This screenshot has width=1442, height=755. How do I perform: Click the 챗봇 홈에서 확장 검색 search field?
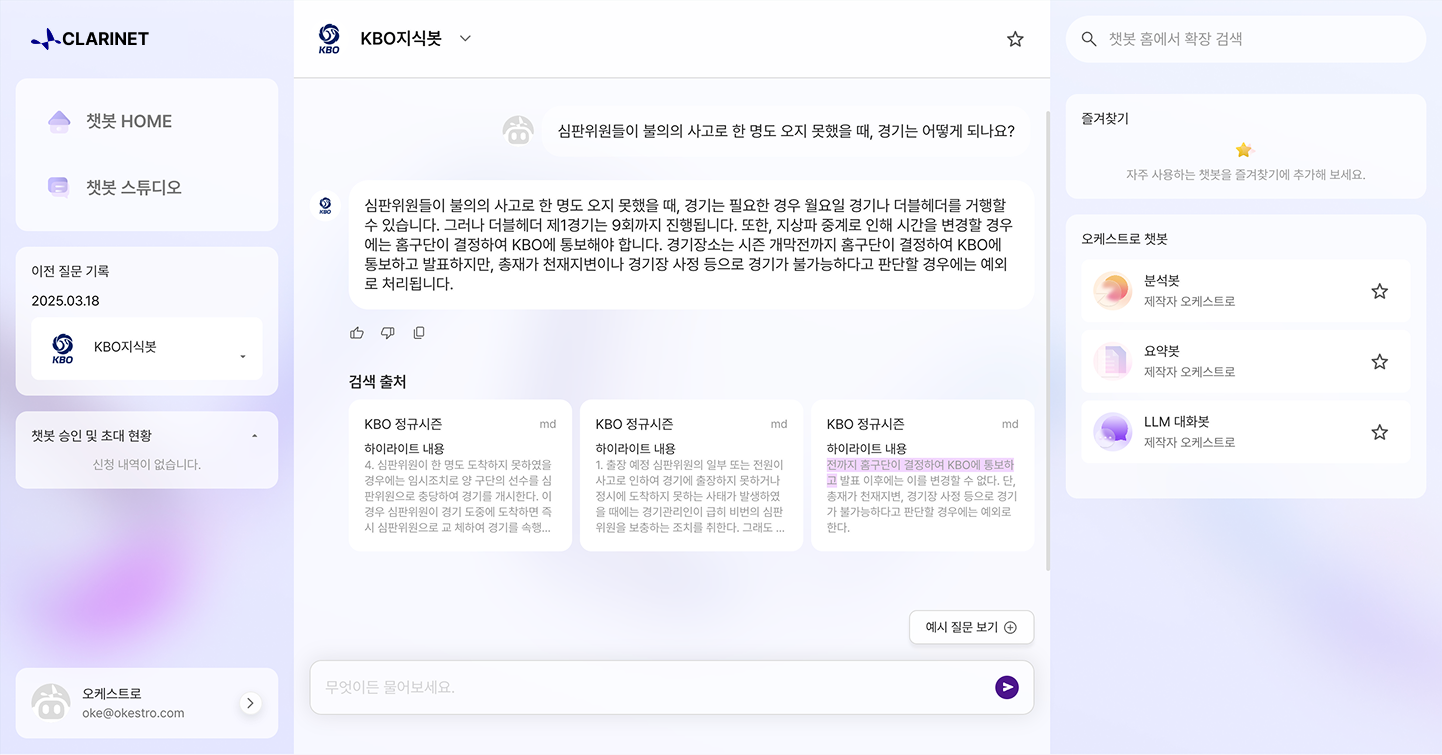(1246, 39)
